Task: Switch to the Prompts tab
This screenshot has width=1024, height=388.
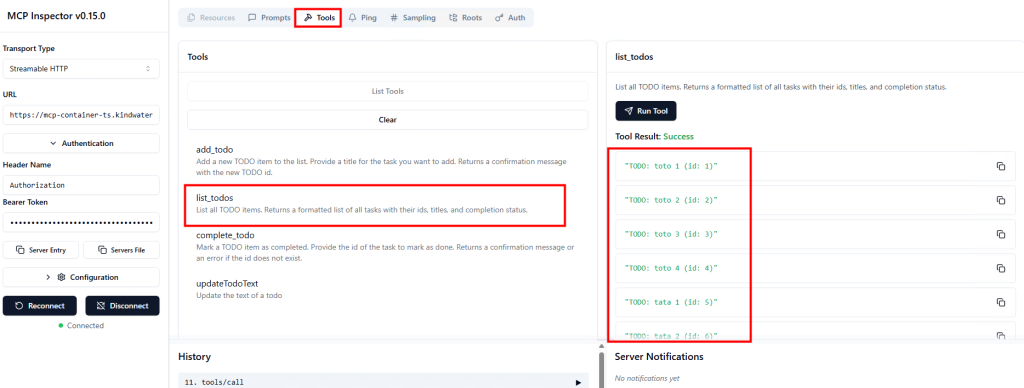Action: click(269, 18)
